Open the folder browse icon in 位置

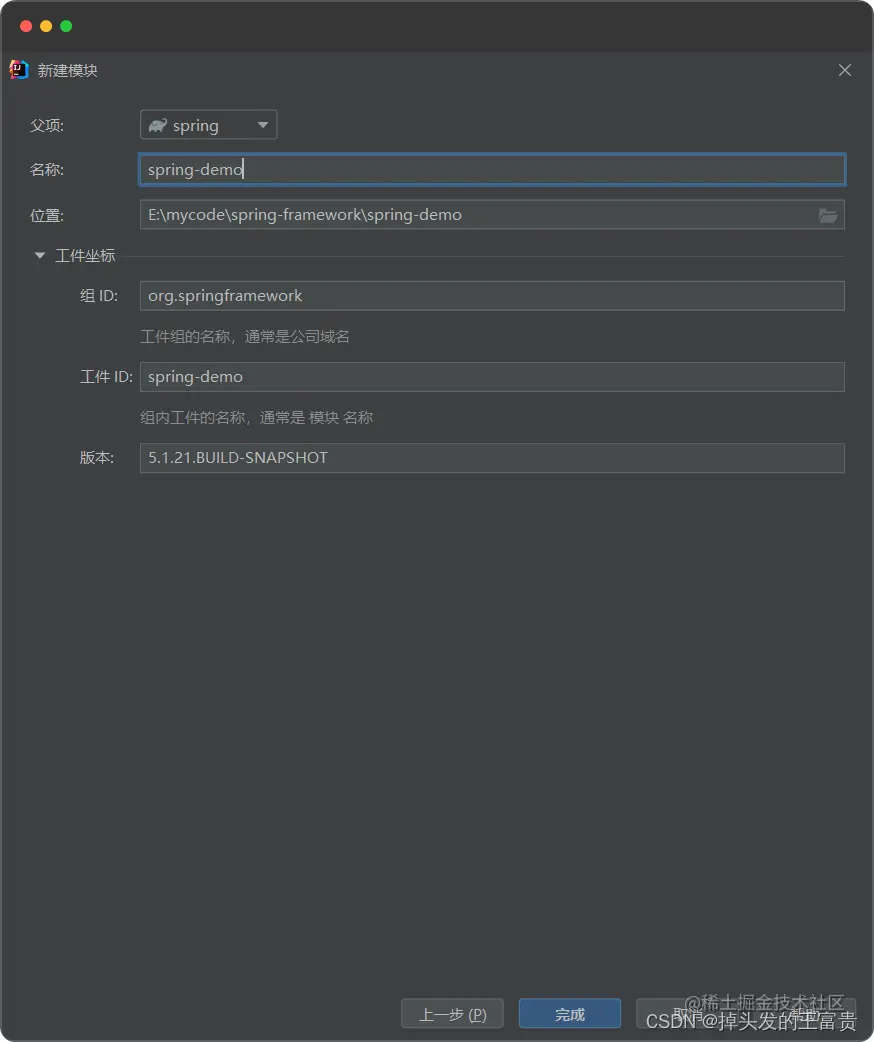tap(827, 215)
